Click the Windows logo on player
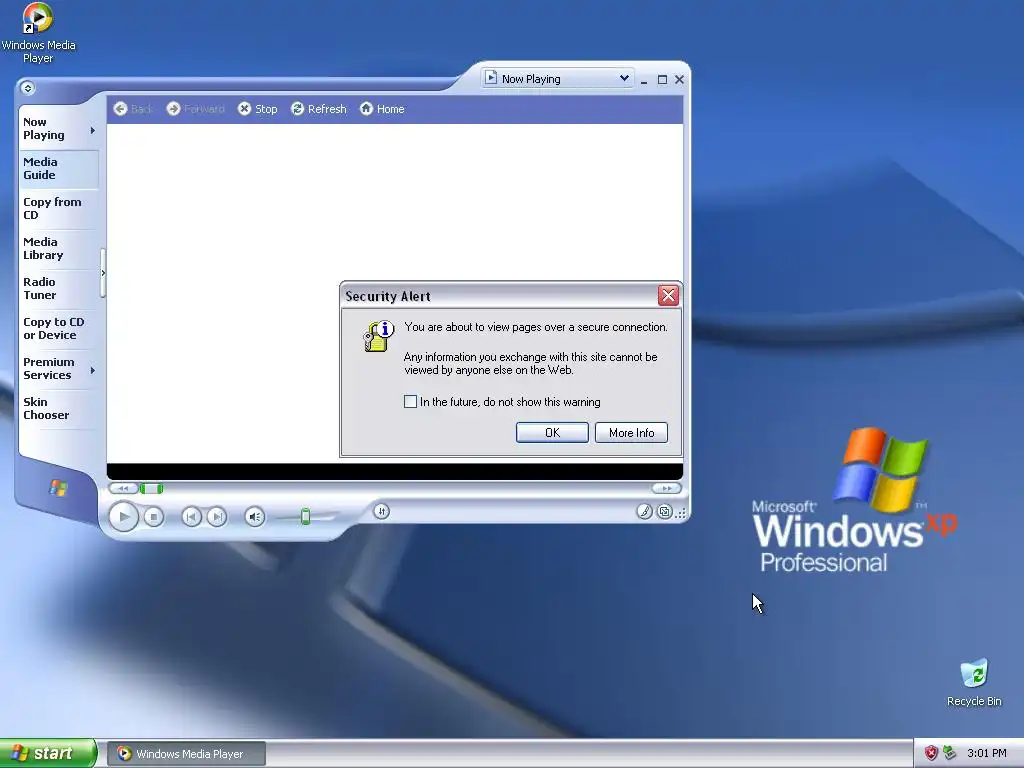 click(x=58, y=488)
